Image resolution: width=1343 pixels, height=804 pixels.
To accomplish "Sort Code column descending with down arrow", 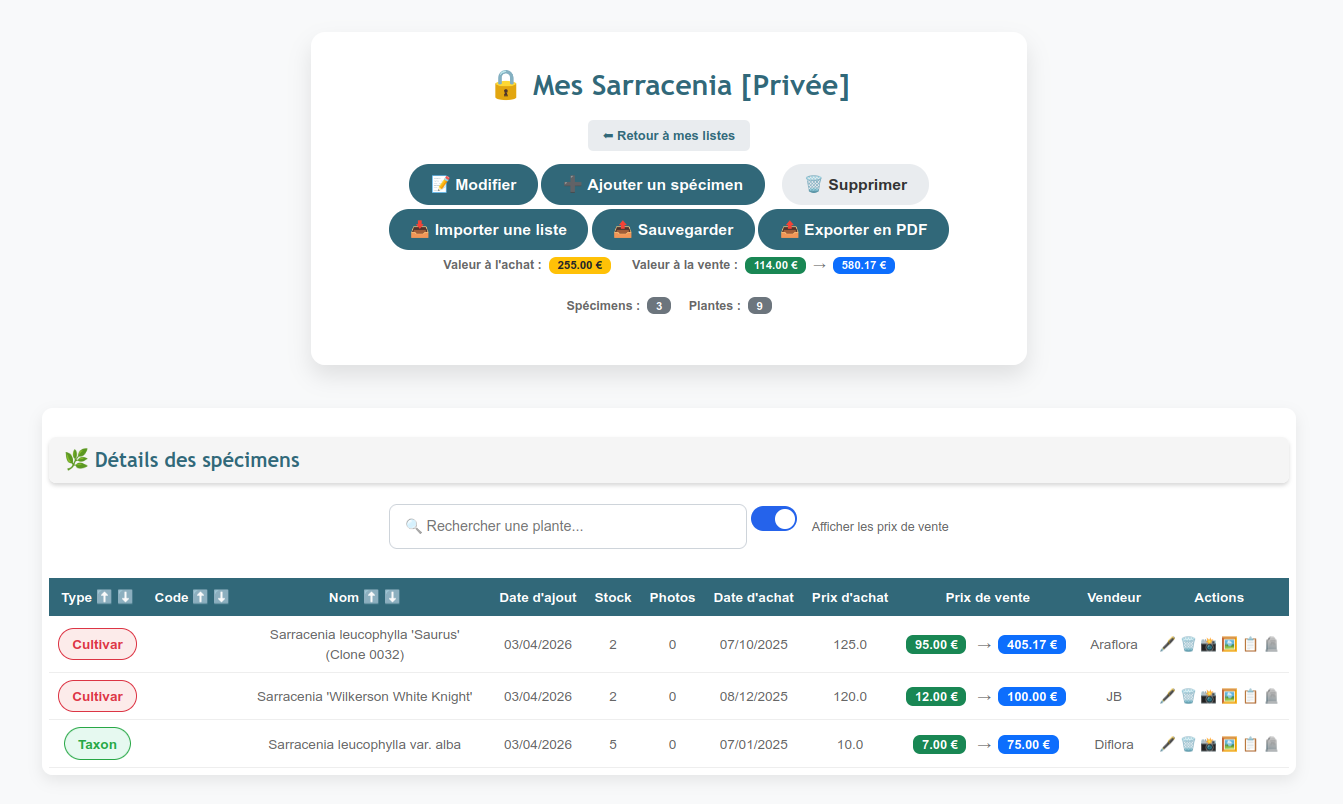I will [x=221, y=597].
